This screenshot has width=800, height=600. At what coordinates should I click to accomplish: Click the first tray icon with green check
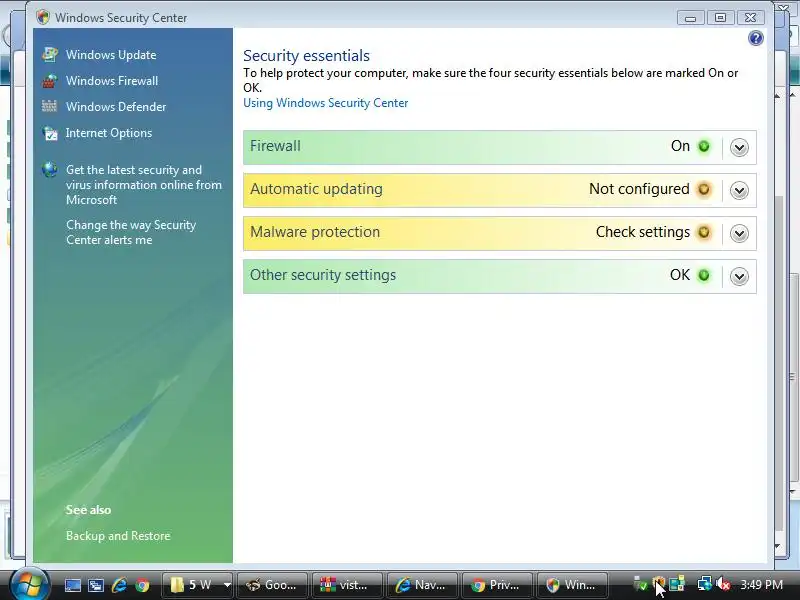640,584
